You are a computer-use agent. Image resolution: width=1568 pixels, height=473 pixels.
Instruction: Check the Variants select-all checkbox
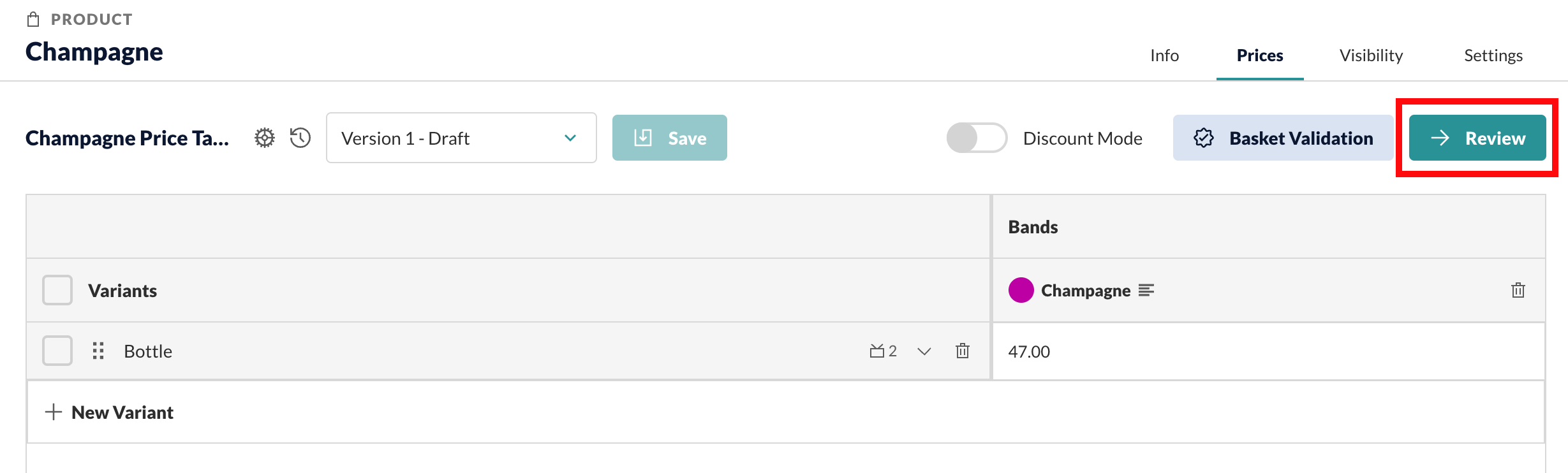point(57,291)
